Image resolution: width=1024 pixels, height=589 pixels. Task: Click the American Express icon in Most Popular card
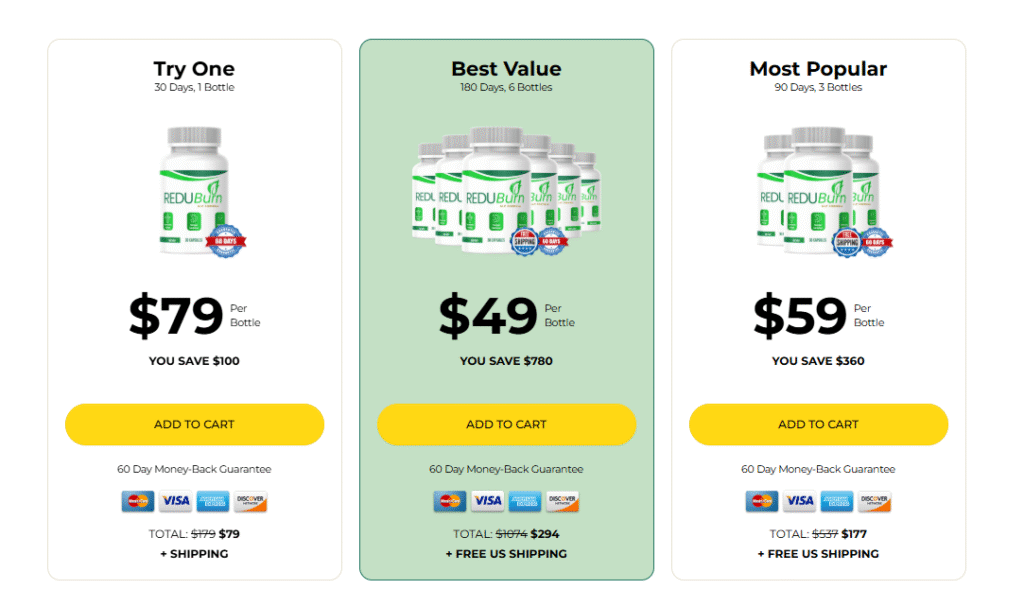pos(837,501)
